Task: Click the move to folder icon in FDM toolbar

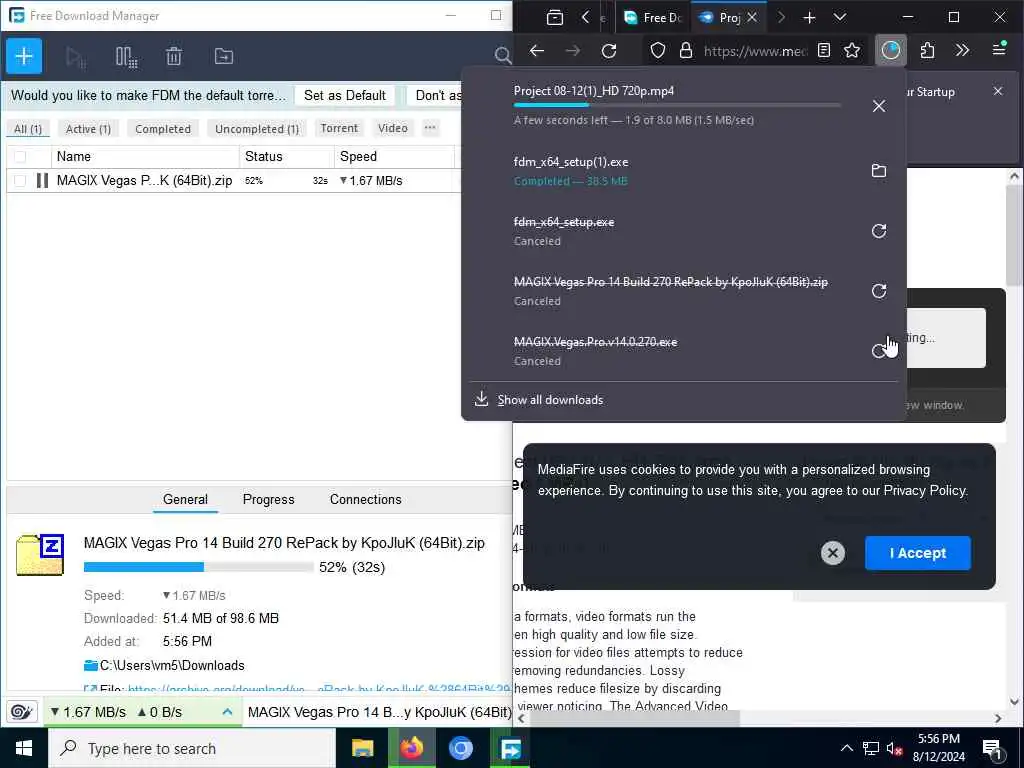Action: (x=224, y=57)
